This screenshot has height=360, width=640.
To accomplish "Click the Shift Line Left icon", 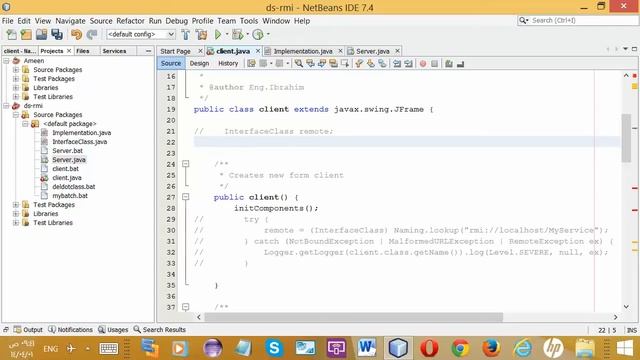I will tap(397, 64).
